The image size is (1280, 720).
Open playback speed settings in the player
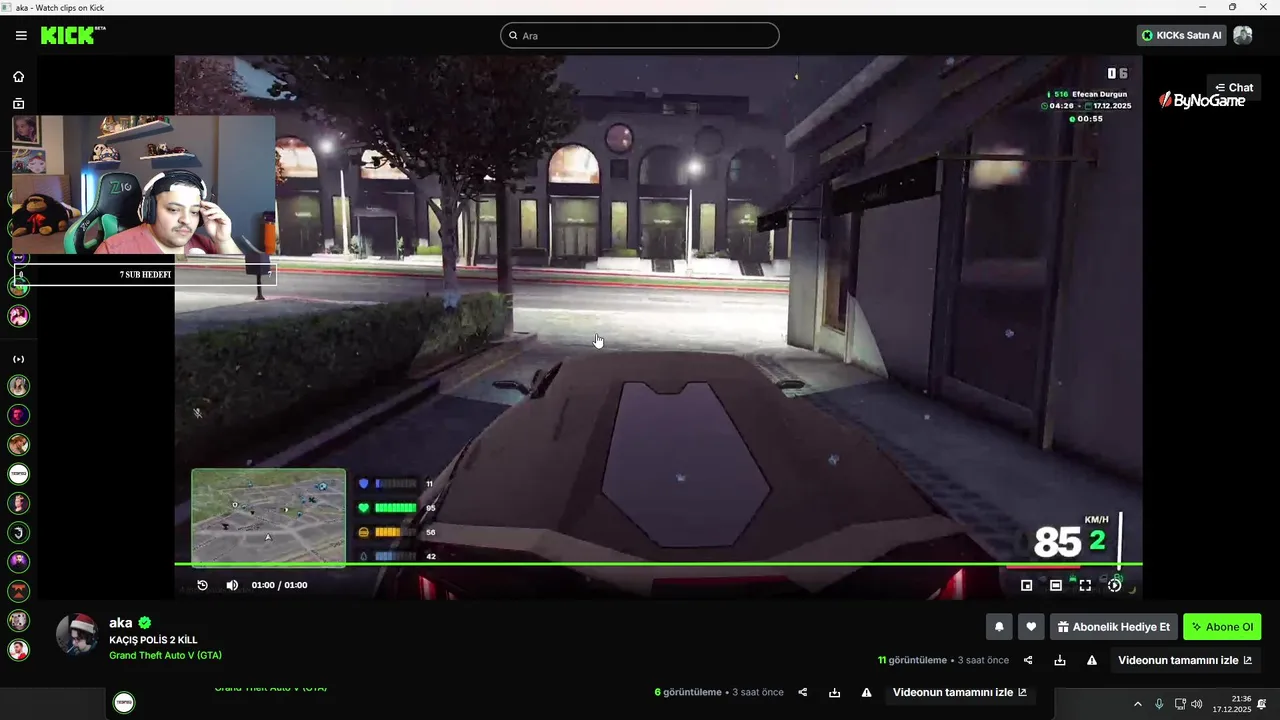[1114, 585]
